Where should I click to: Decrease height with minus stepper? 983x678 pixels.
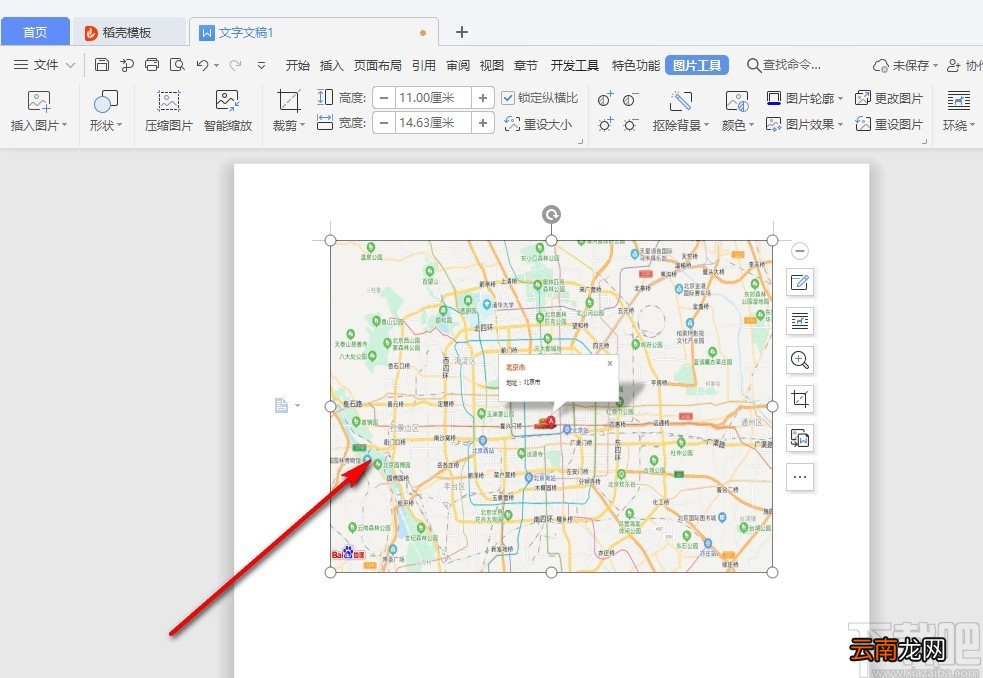pos(384,98)
